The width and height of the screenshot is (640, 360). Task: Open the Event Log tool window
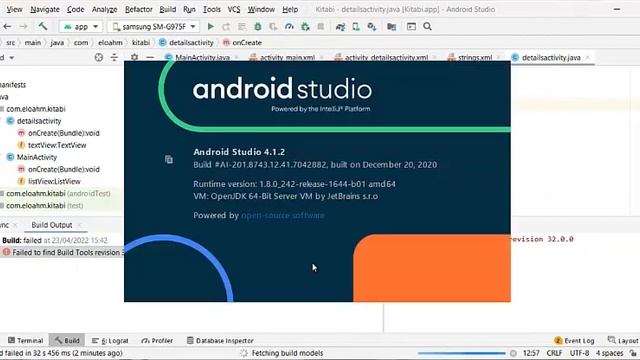[x=574, y=340]
